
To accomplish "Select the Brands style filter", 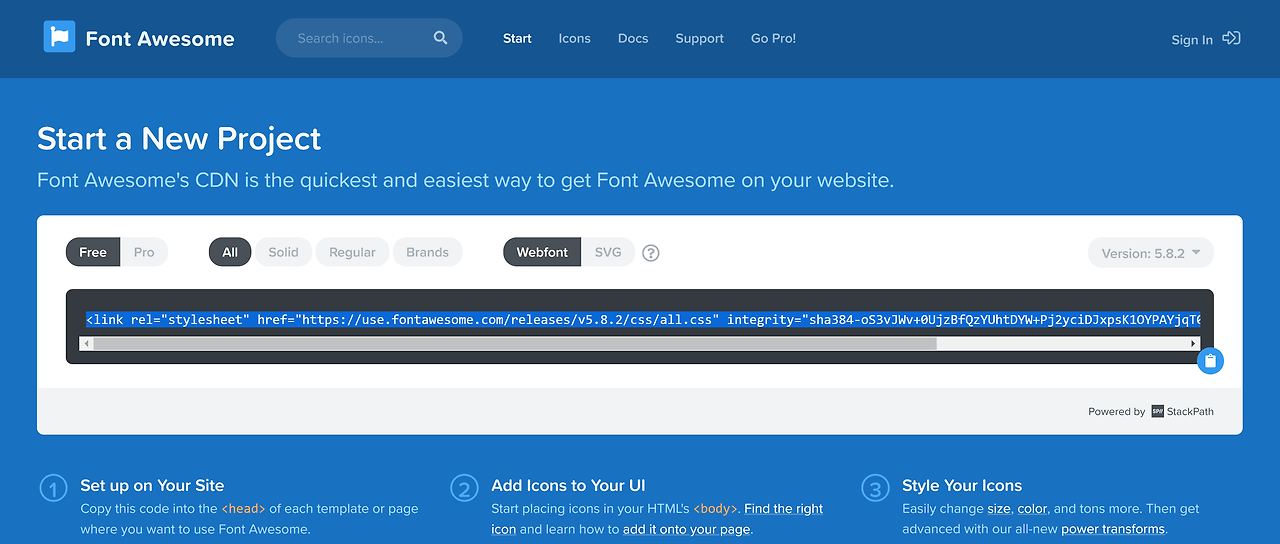I will (427, 252).
